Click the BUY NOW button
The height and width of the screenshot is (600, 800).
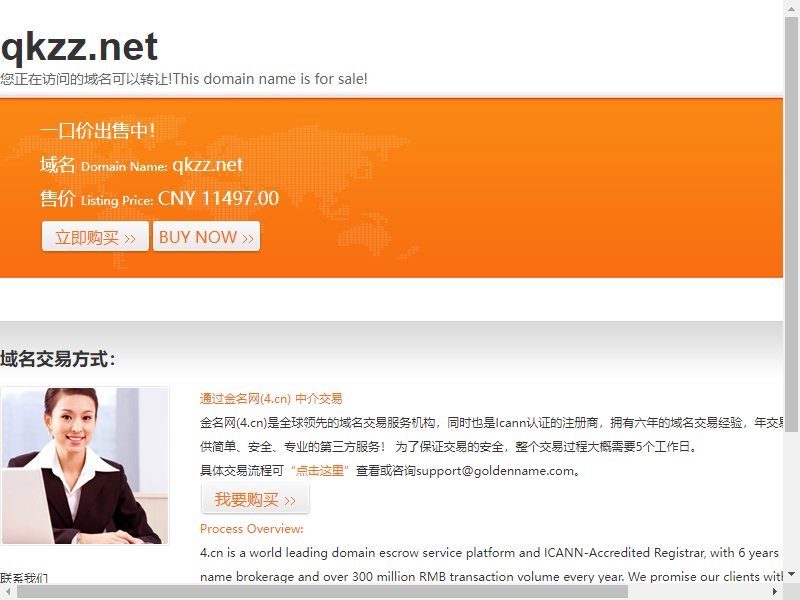point(207,237)
